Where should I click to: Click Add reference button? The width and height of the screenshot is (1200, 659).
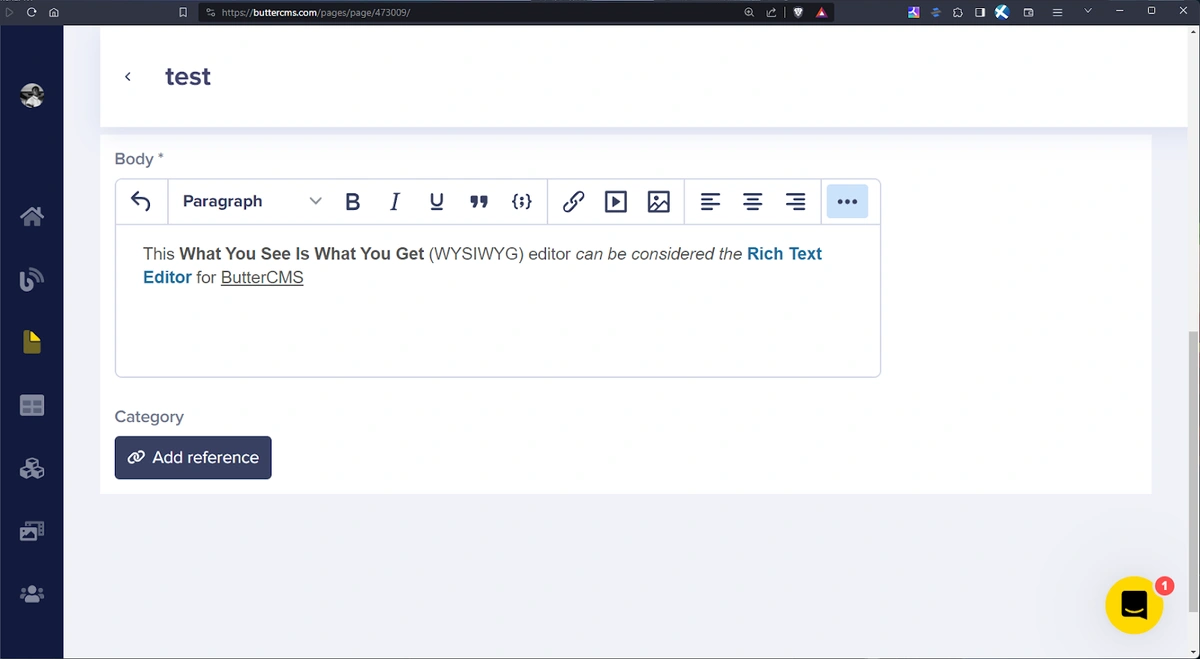click(193, 458)
